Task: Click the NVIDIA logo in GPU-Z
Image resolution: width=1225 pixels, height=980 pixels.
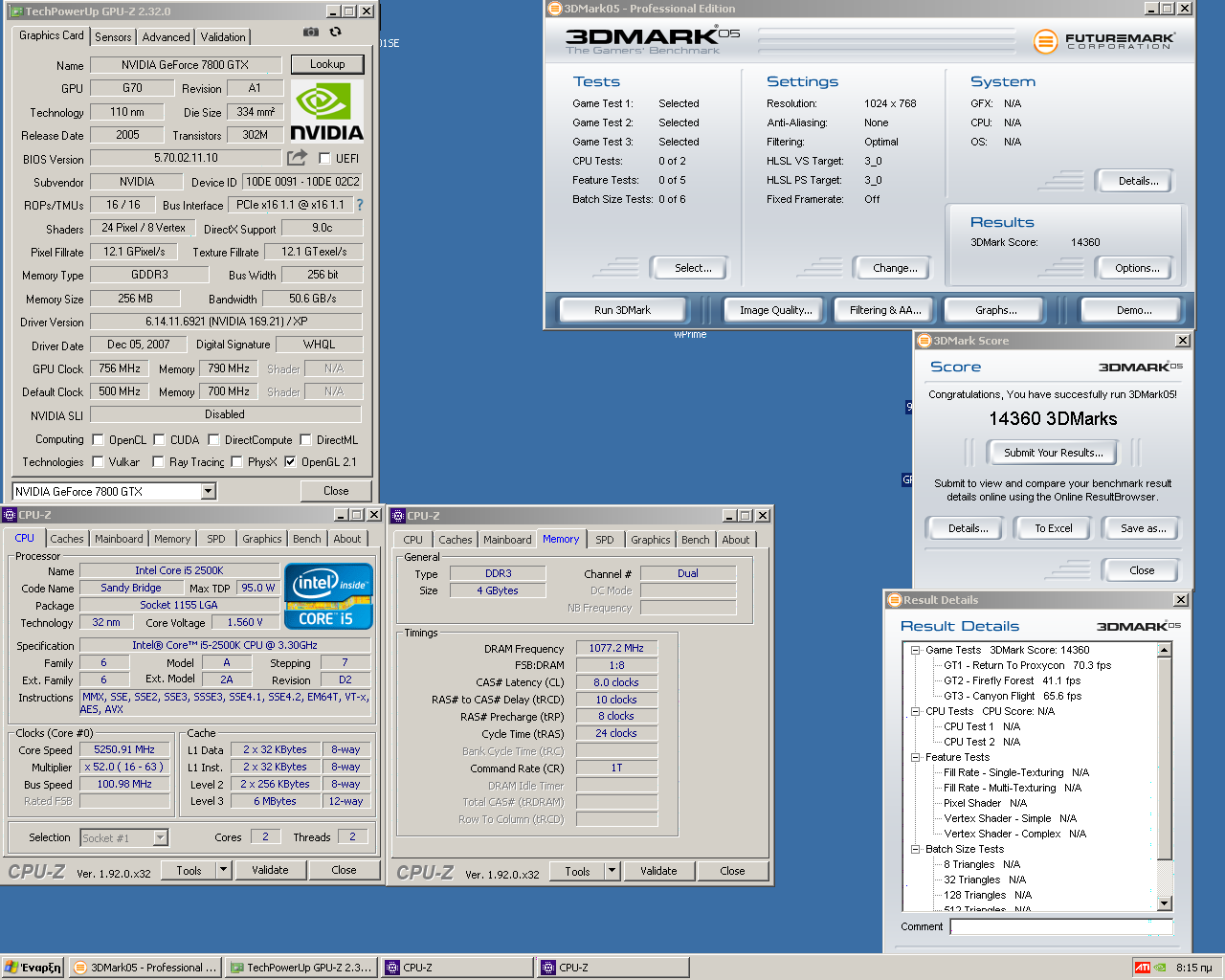Action: 326,111
